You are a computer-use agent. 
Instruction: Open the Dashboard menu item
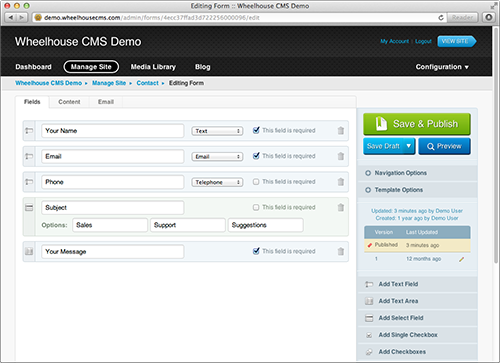click(x=33, y=67)
